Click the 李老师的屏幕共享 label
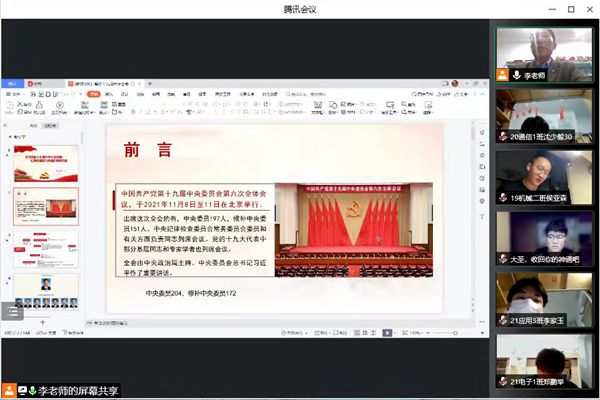 pos(70,389)
